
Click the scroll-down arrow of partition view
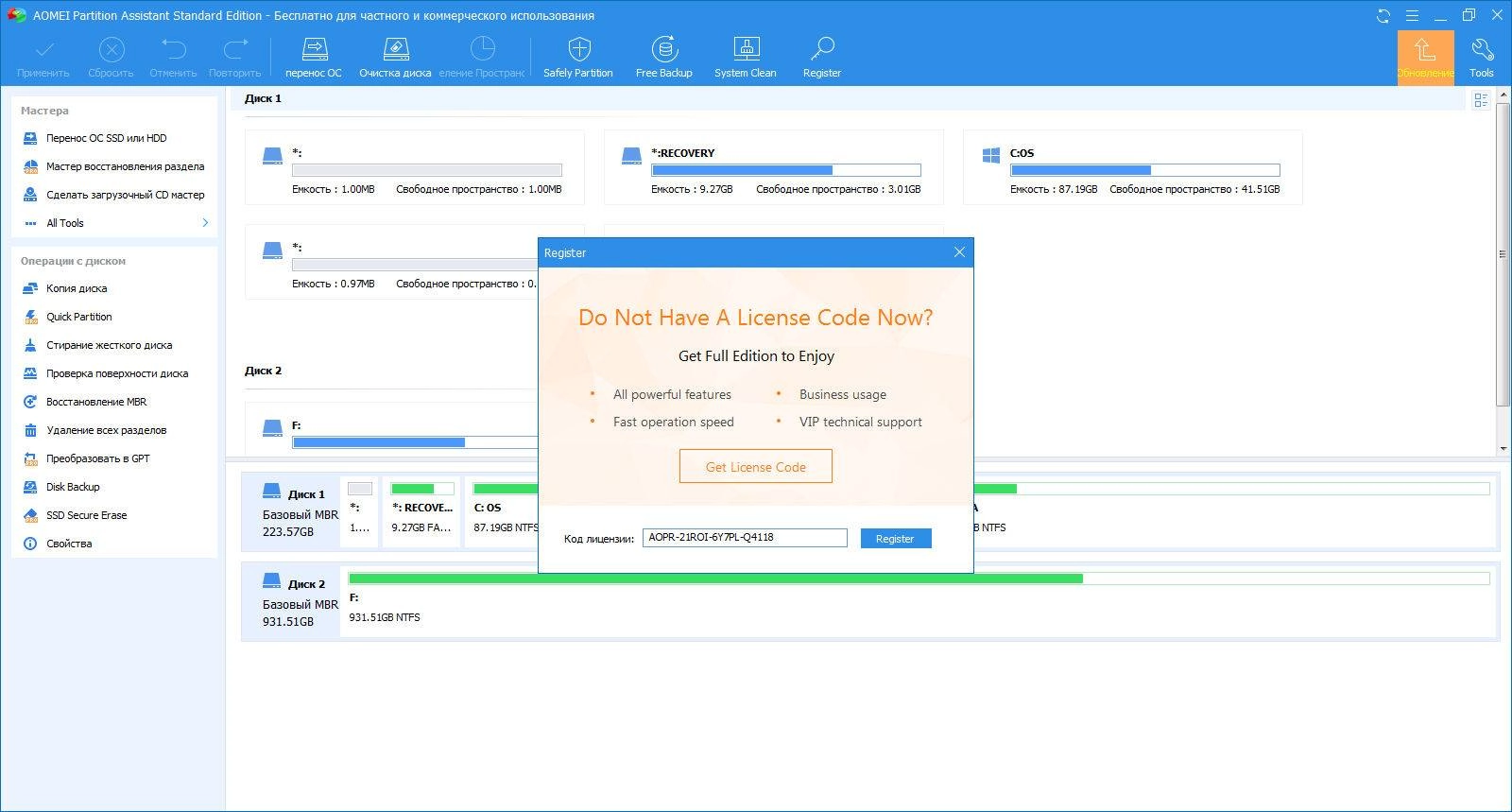tap(1503, 449)
